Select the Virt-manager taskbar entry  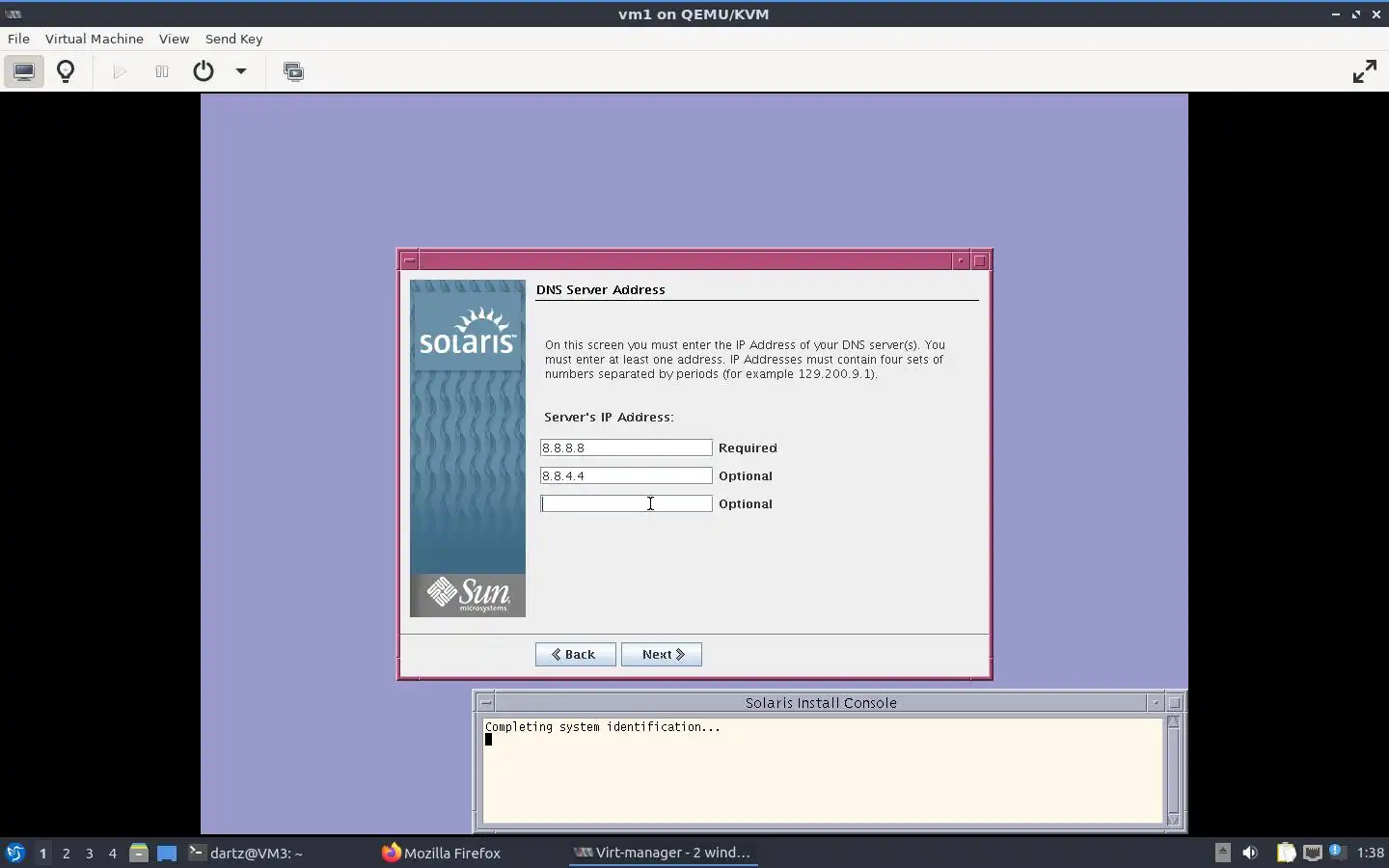tap(663, 853)
